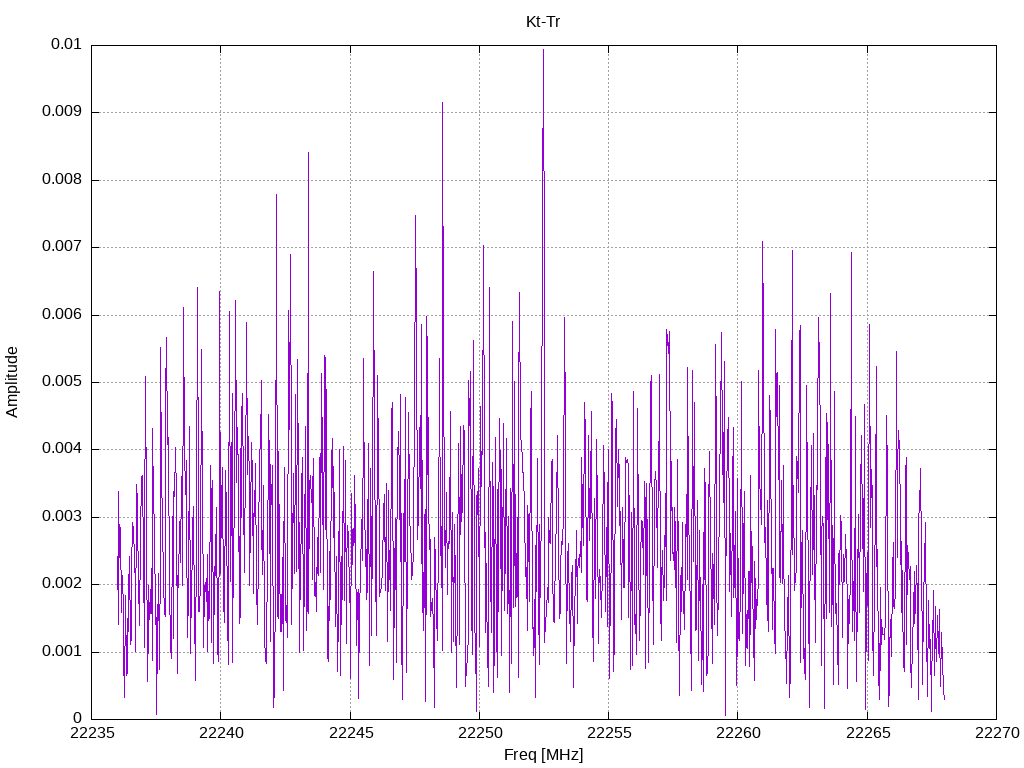Viewport: 1024px width, 768px height.
Task: Click x-axis tick label 22260
Action: 738,733
